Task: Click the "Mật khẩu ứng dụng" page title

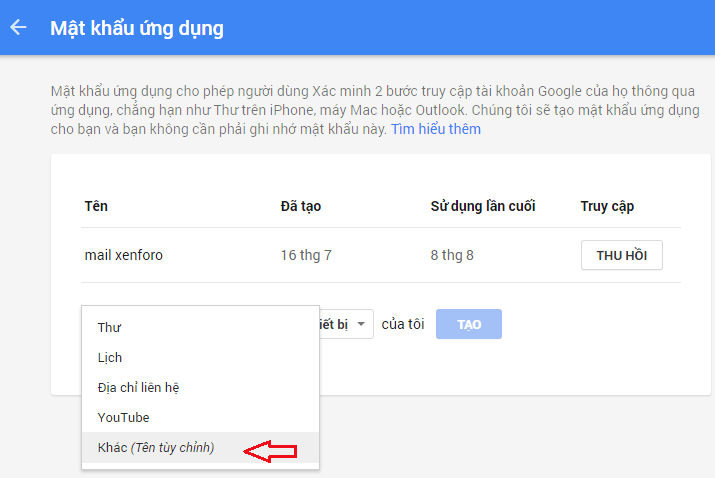Action: [x=137, y=28]
